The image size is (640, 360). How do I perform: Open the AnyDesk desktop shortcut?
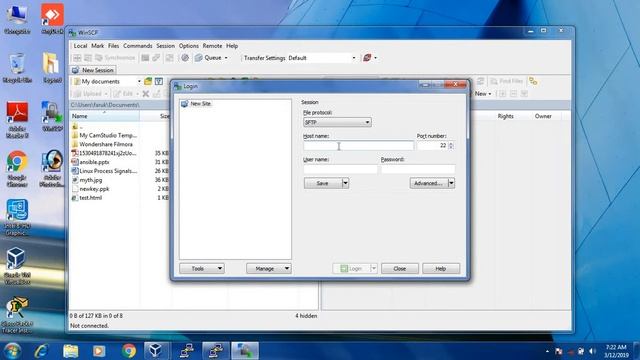52,19
